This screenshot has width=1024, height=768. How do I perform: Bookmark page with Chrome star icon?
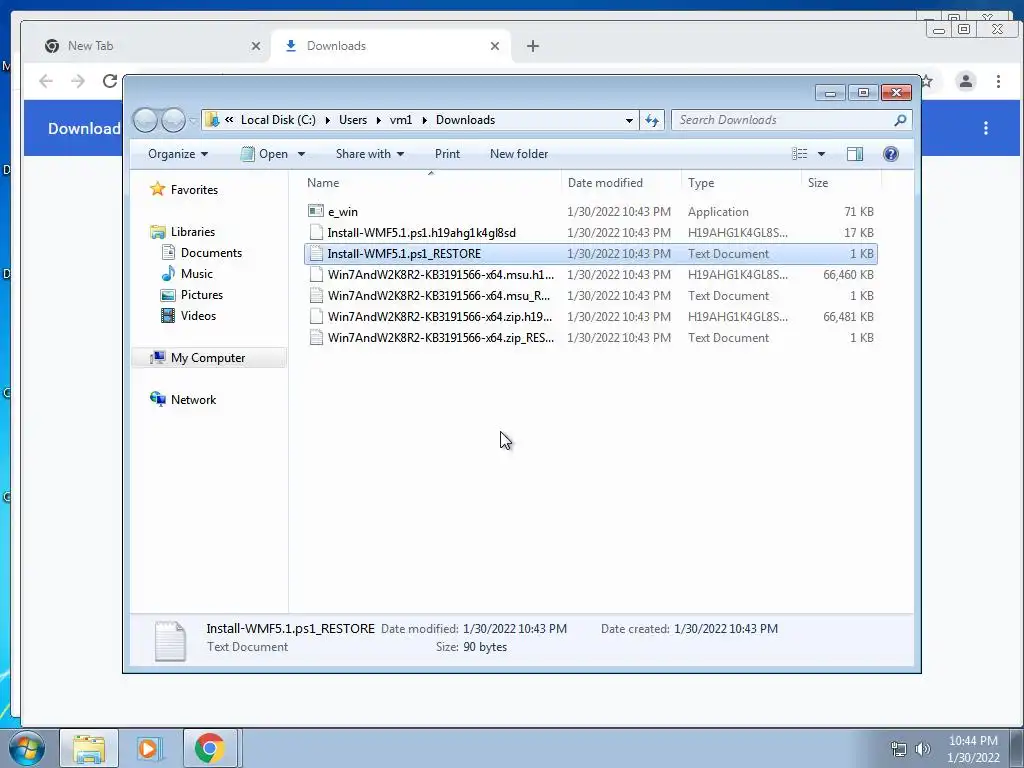[x=927, y=81]
